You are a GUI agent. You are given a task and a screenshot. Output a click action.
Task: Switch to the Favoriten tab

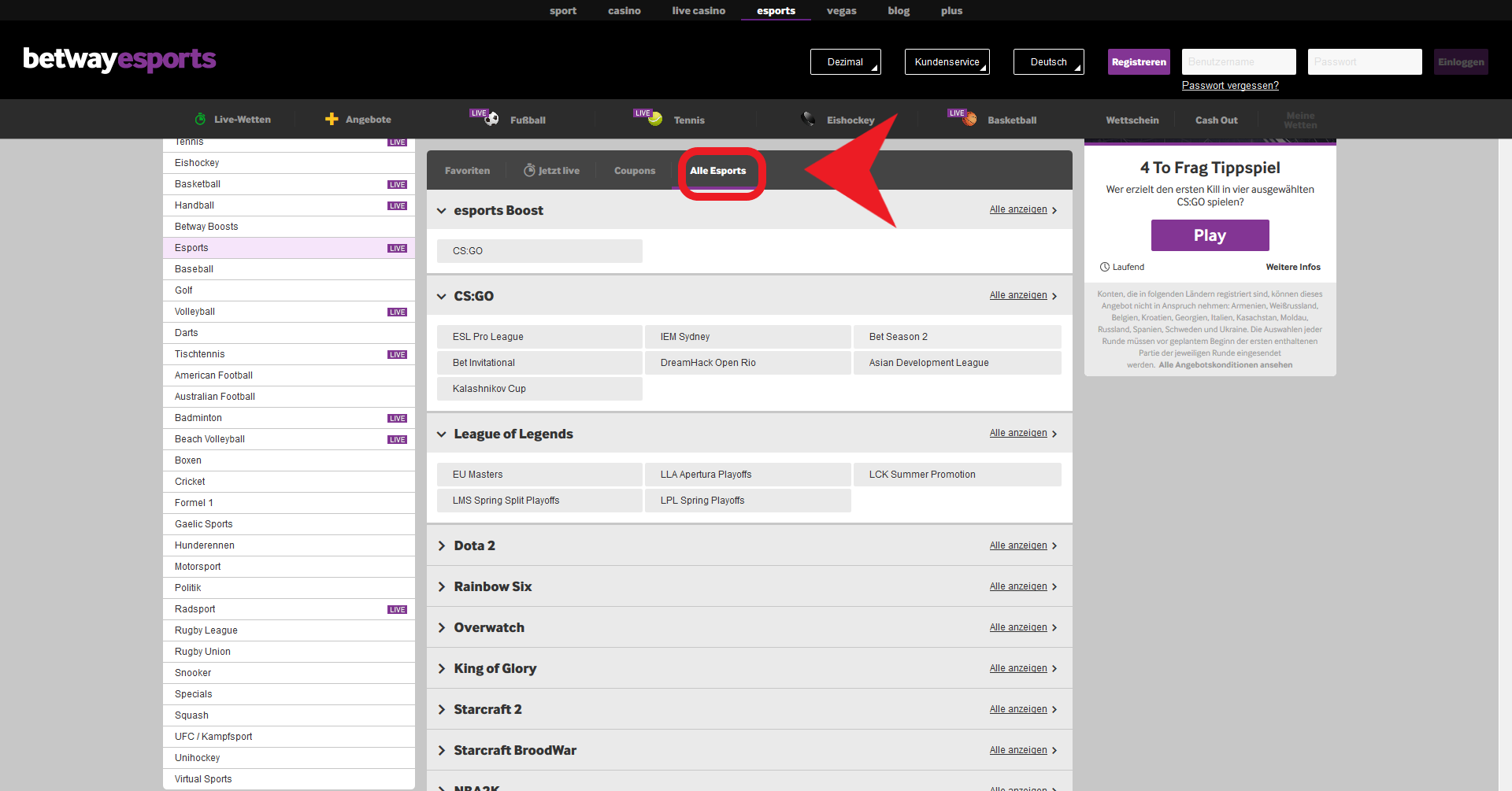coord(467,170)
